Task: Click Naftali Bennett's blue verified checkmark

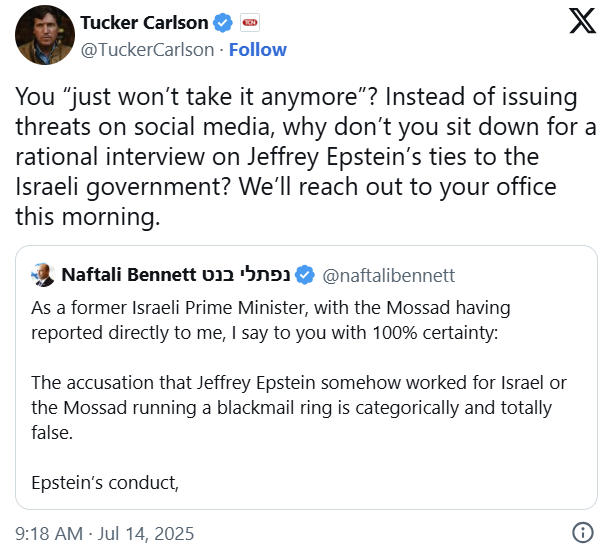Action: pos(305,275)
